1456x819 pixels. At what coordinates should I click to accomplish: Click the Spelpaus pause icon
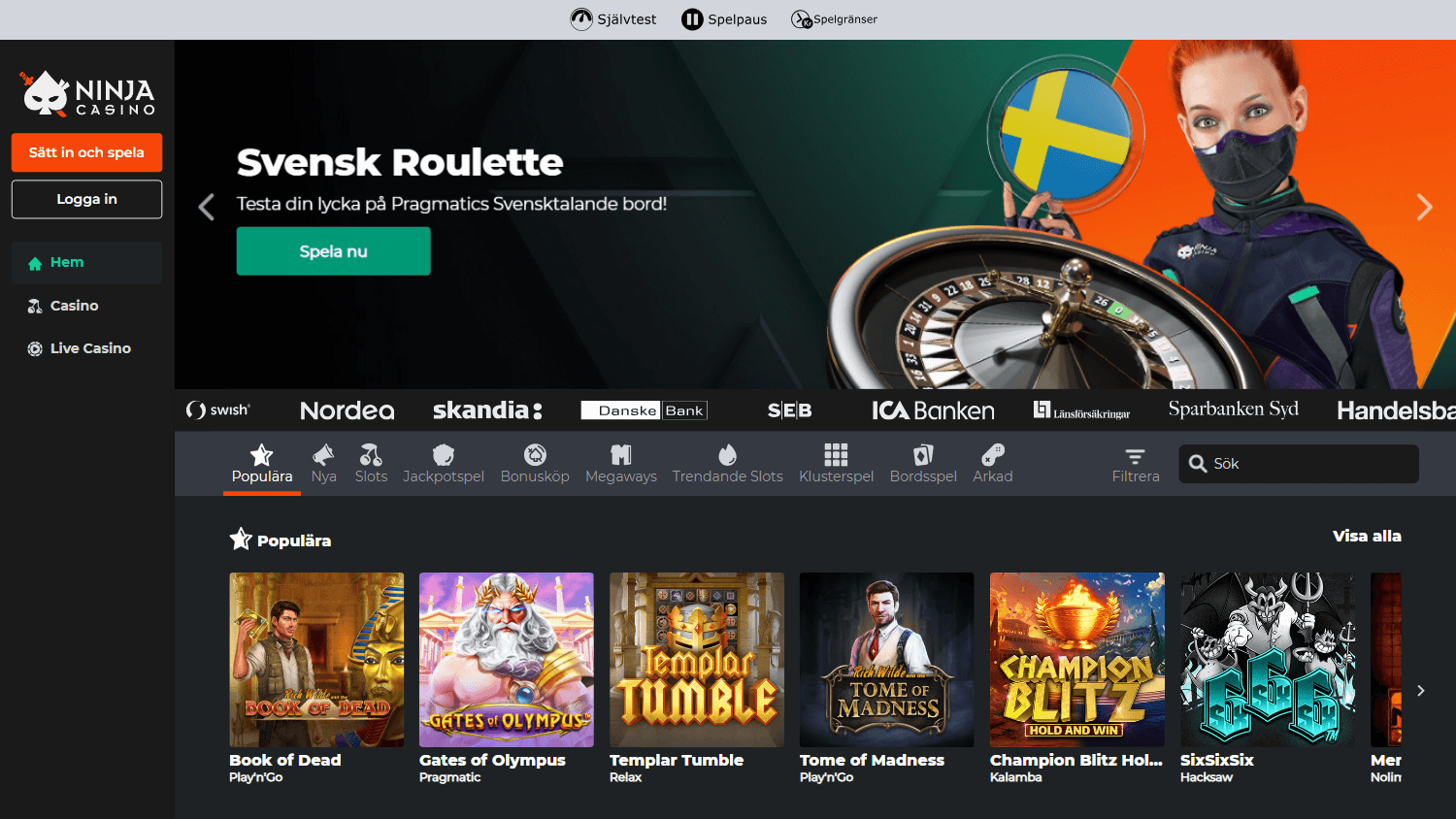tap(692, 19)
